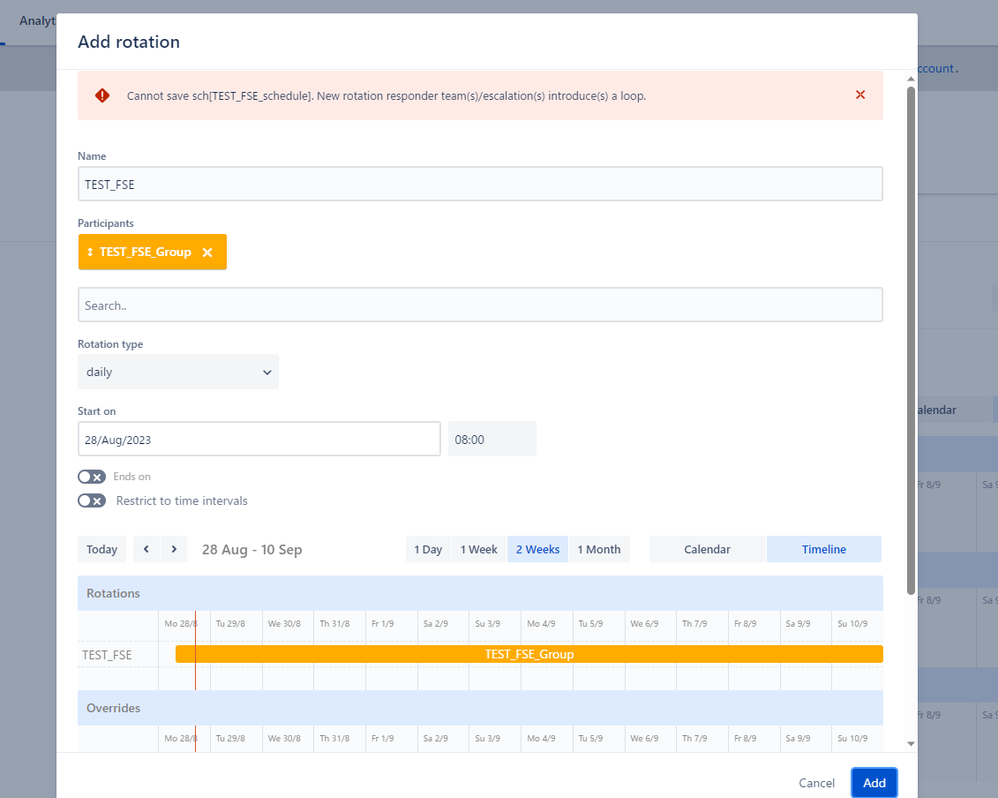Click the TEST_FSE rotation row label
The height and width of the screenshot is (798, 998).
107,655
